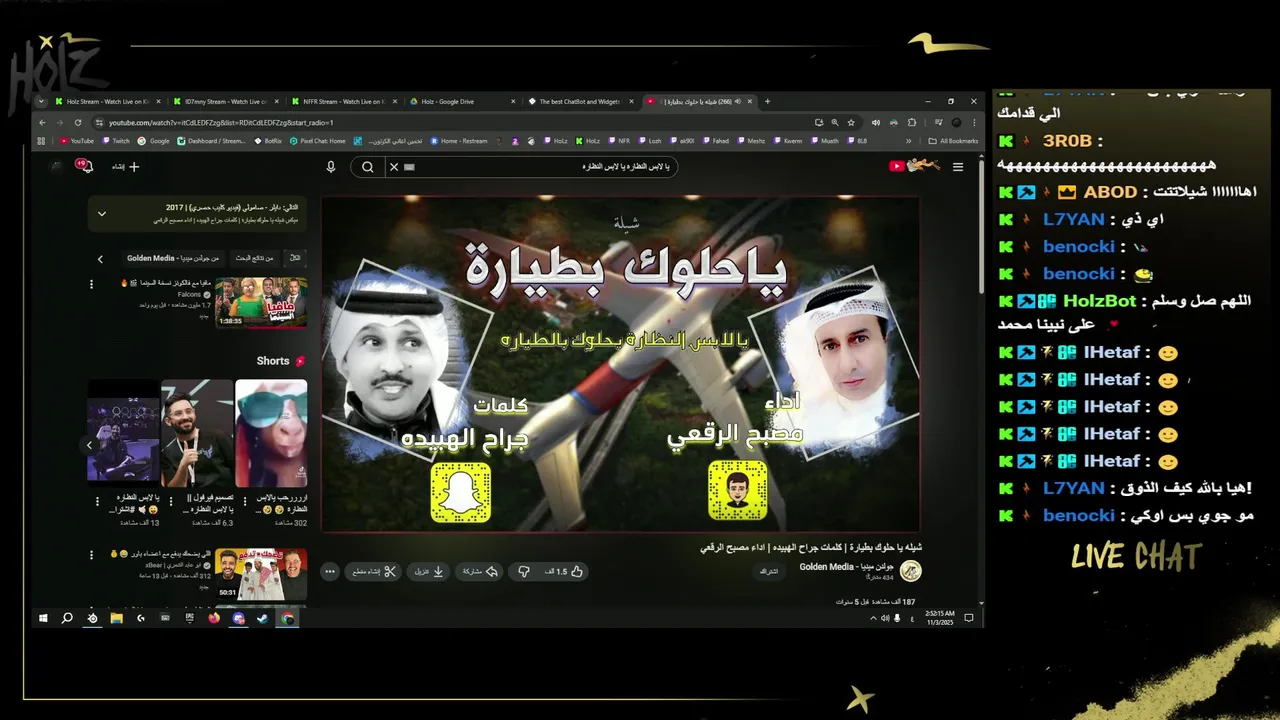
Task: Open Windows notification center
Action: point(968,619)
